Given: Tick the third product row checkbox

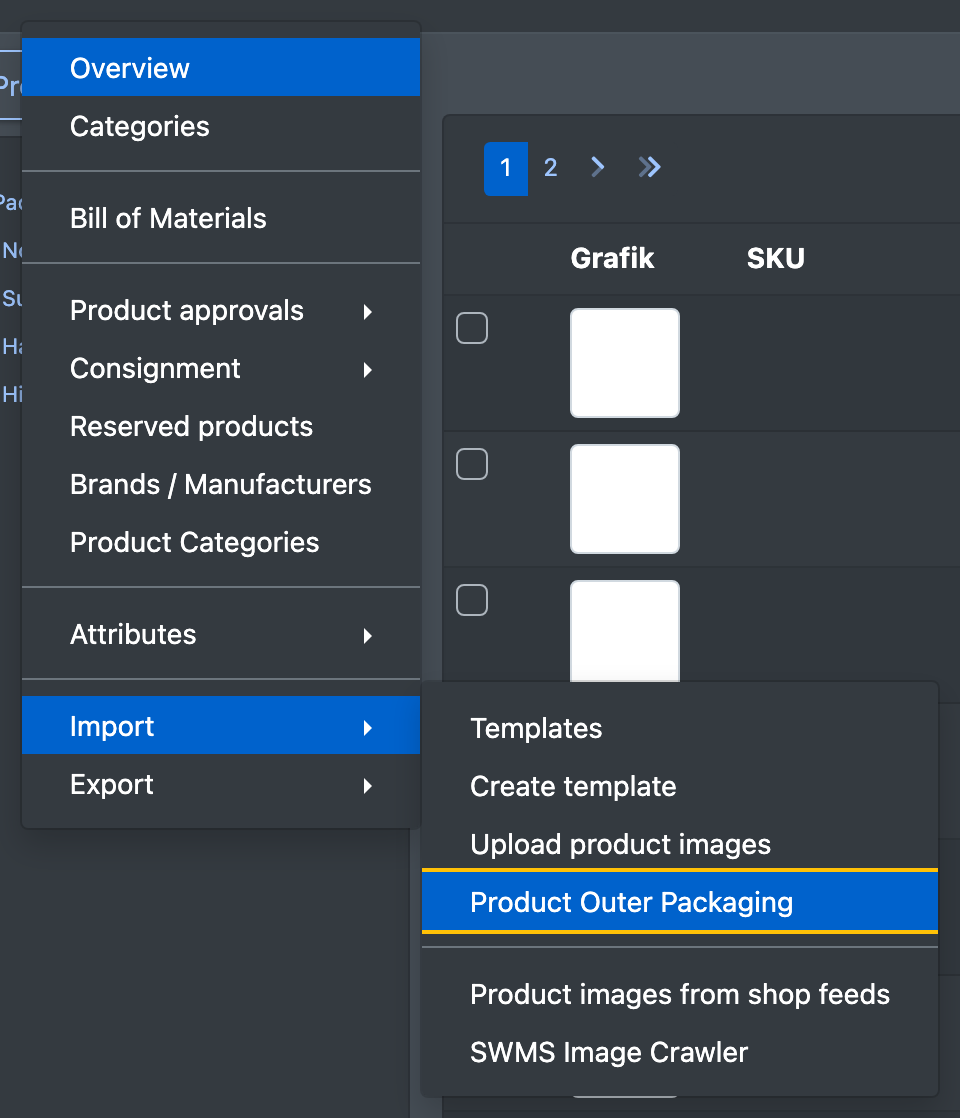Looking at the screenshot, I should click(472, 600).
